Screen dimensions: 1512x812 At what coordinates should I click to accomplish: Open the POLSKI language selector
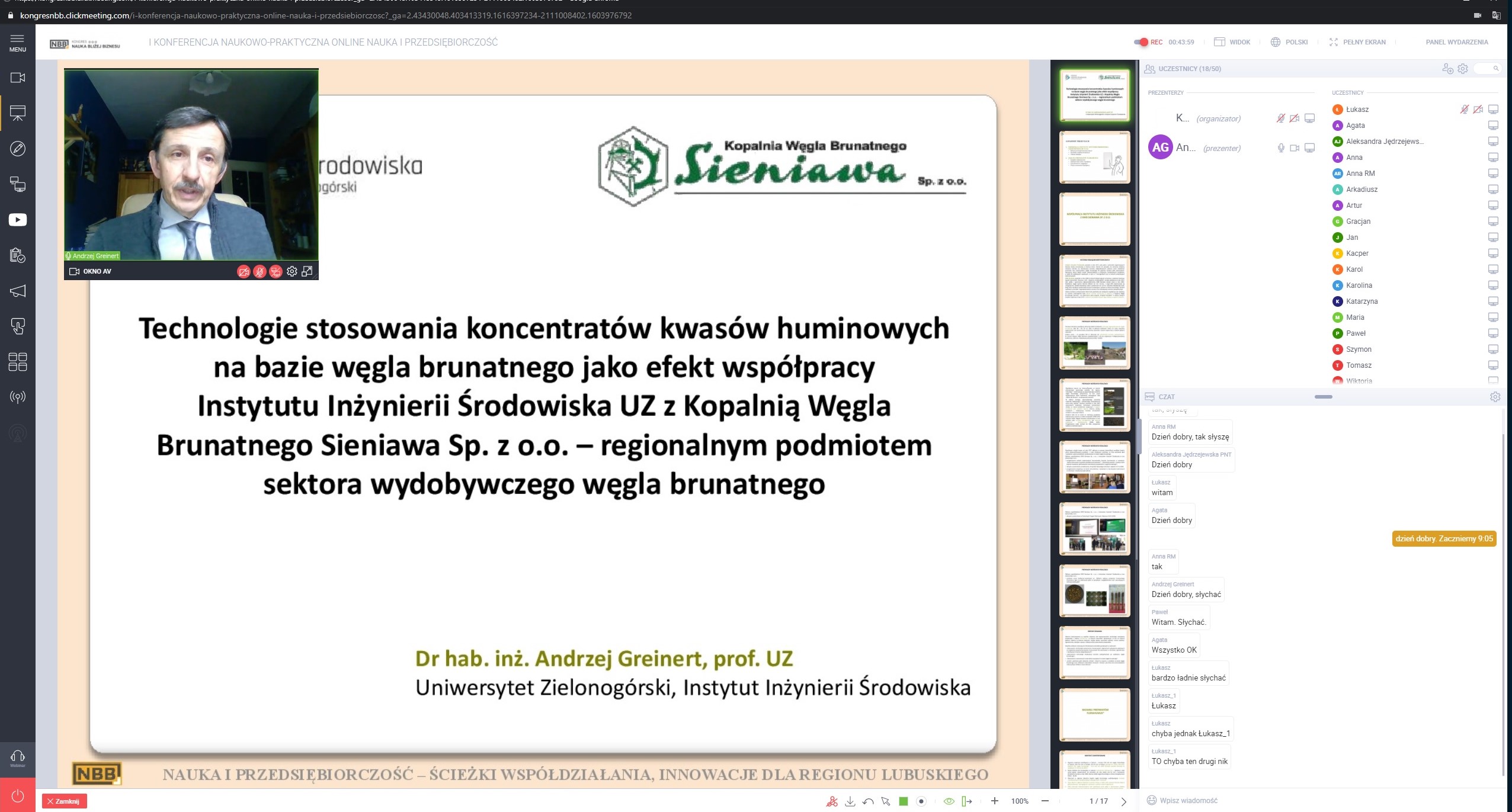(x=1289, y=42)
